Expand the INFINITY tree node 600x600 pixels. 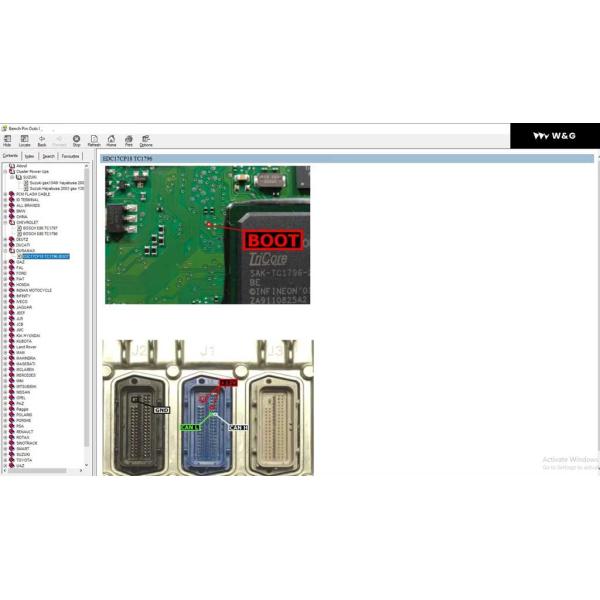tap(5, 296)
